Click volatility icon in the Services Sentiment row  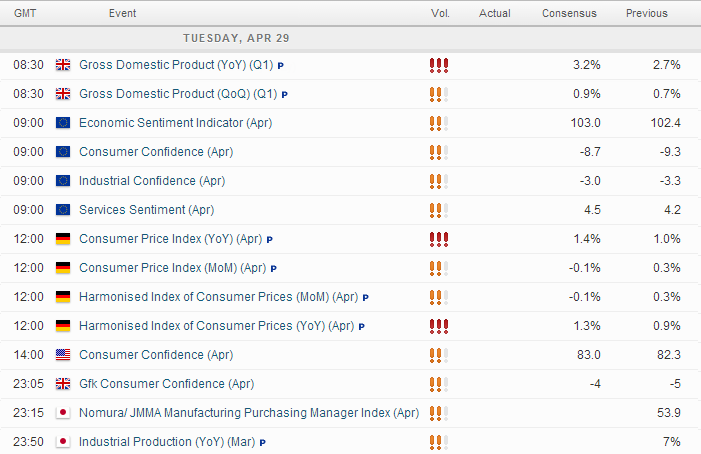(436, 211)
